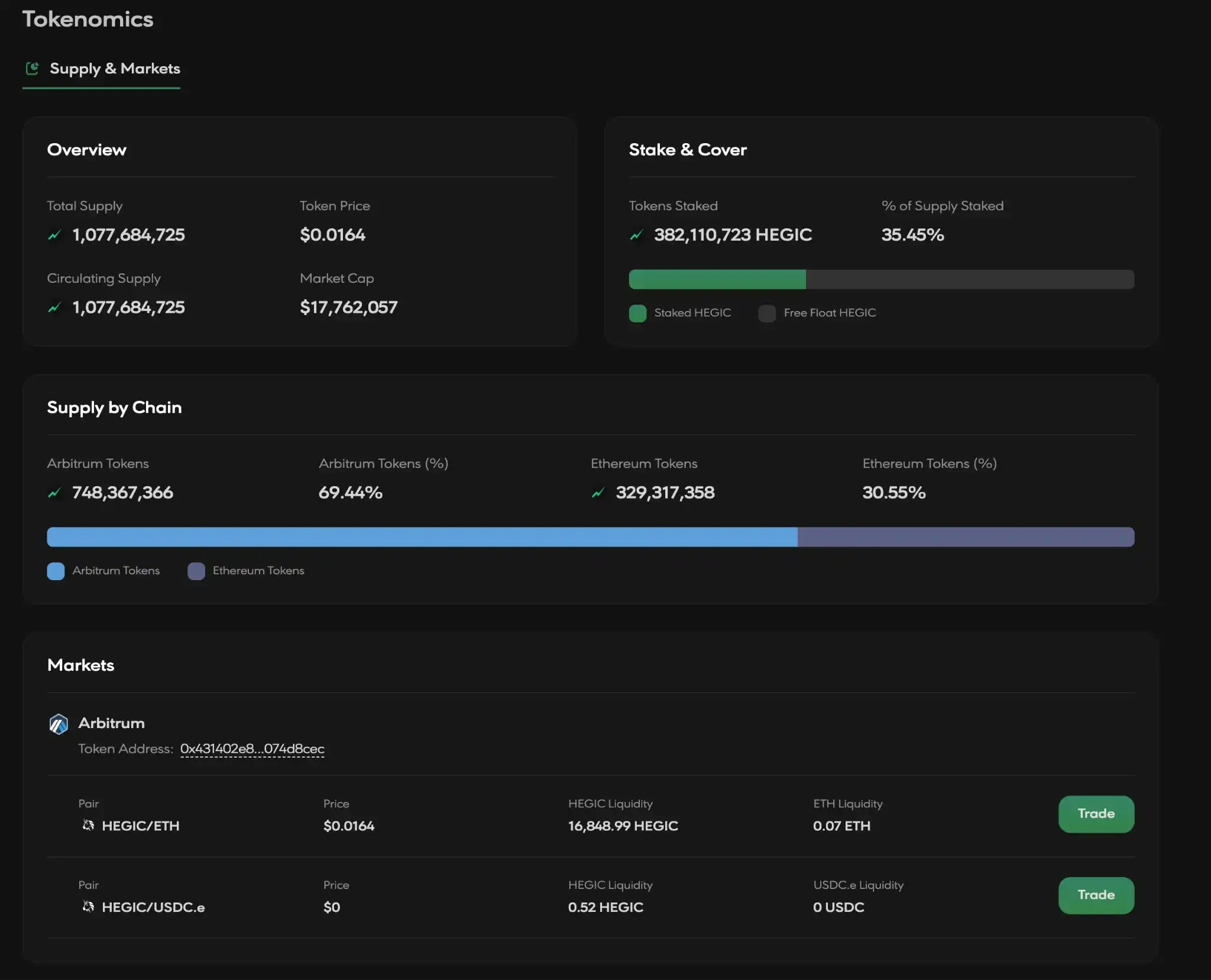
Task: Click the Stake & Cover card title
Action: coord(688,150)
